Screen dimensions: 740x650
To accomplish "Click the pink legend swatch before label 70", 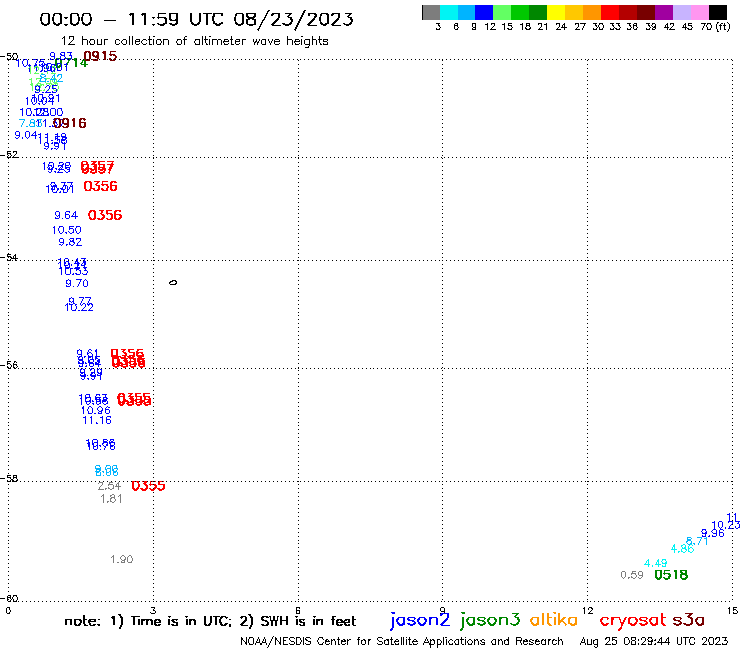I will click(x=699, y=12).
